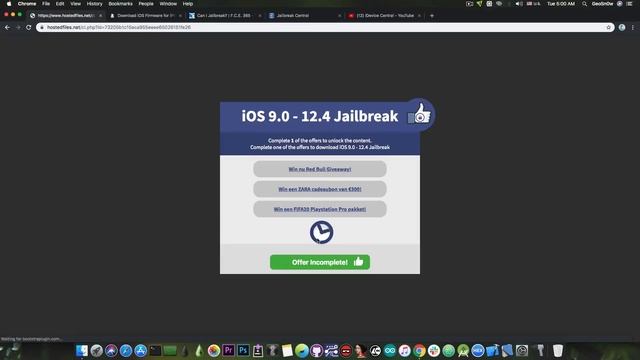
Task: Click the Google Chrome dock icon
Action: tap(419, 350)
